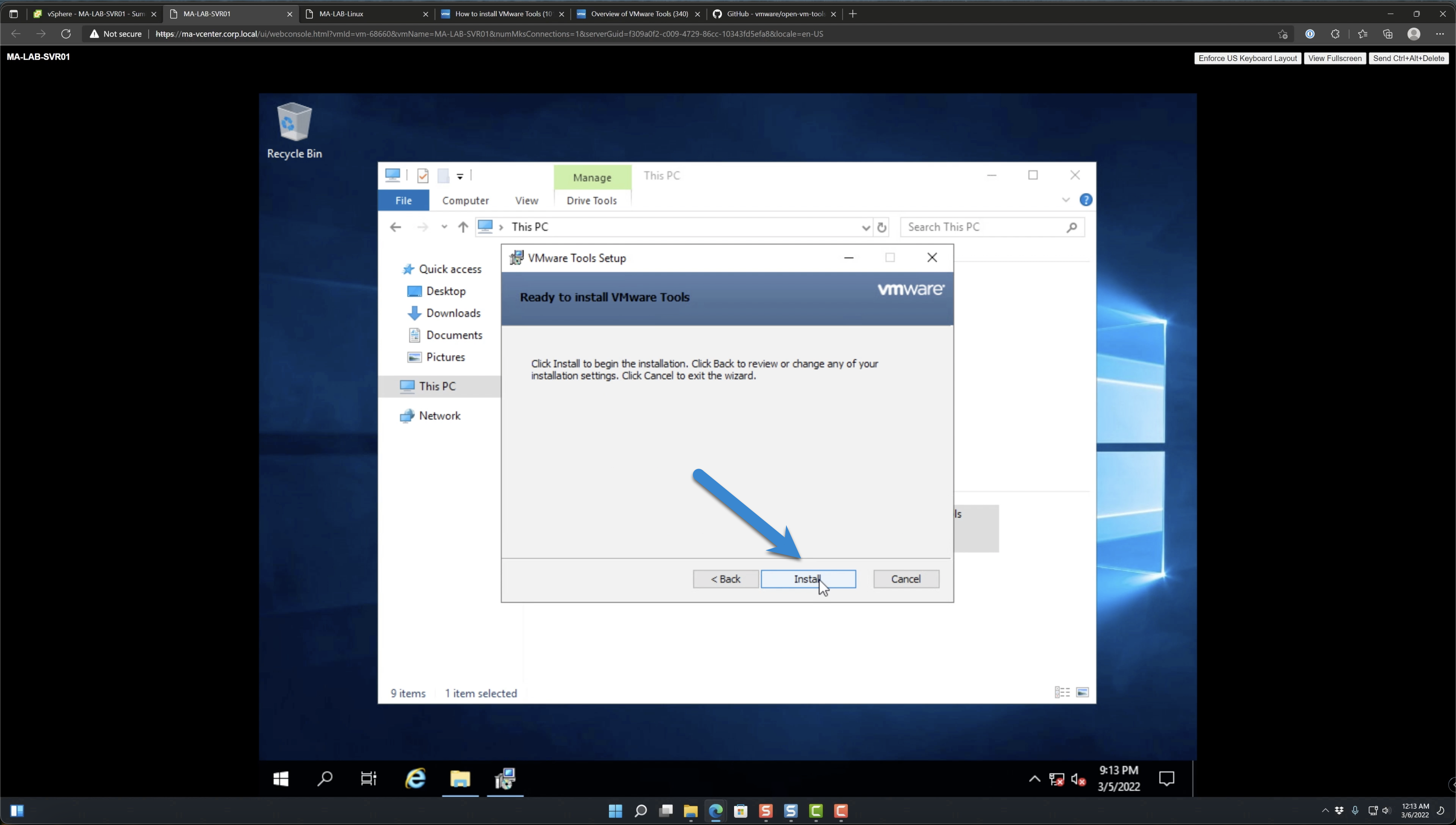Open the guest Windows Start menu
This screenshot has width=1456, height=825.
(x=281, y=779)
